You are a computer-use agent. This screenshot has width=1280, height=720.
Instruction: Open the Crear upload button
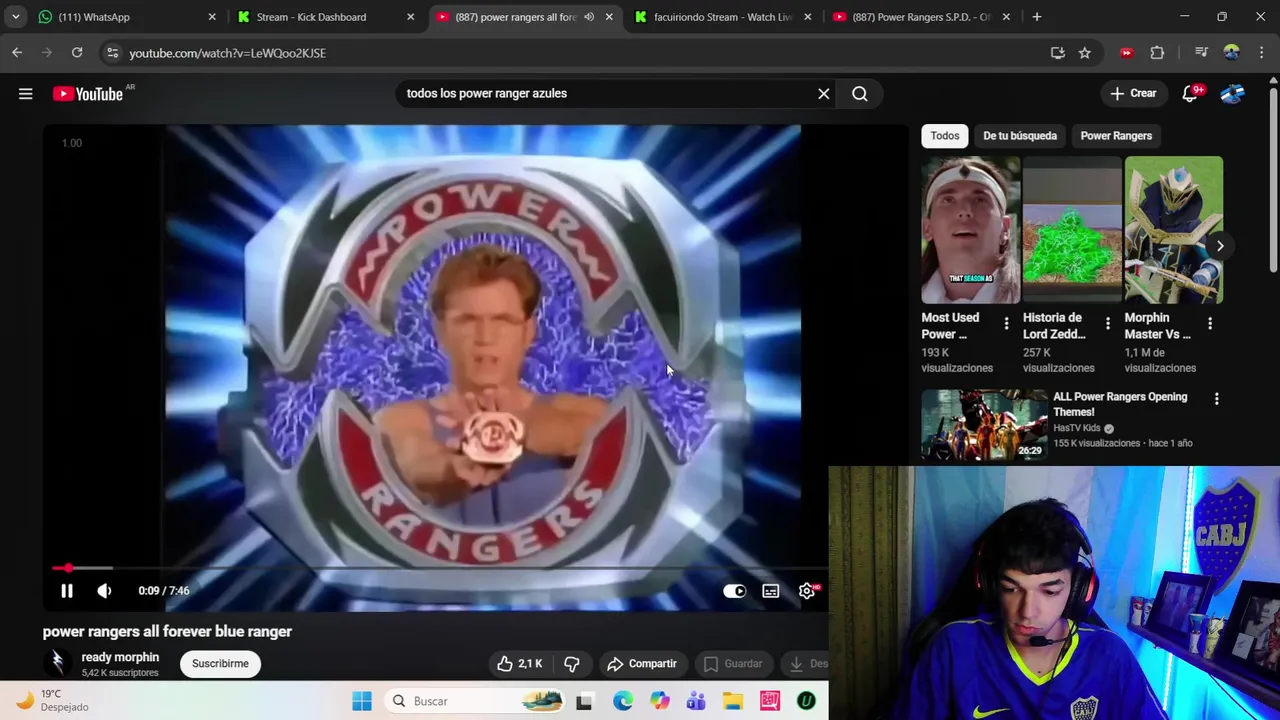click(x=1133, y=93)
